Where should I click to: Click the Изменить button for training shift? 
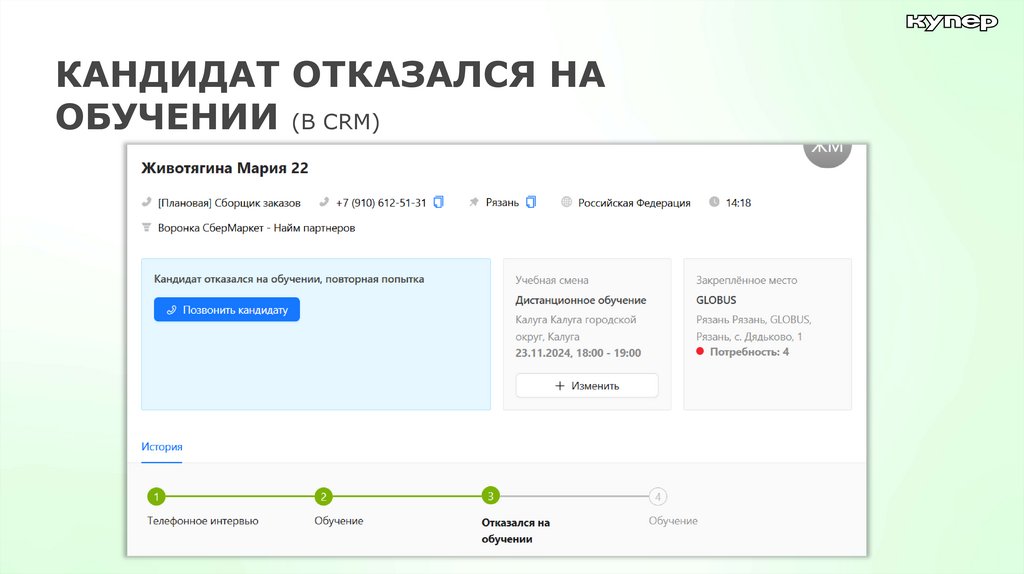(587, 385)
